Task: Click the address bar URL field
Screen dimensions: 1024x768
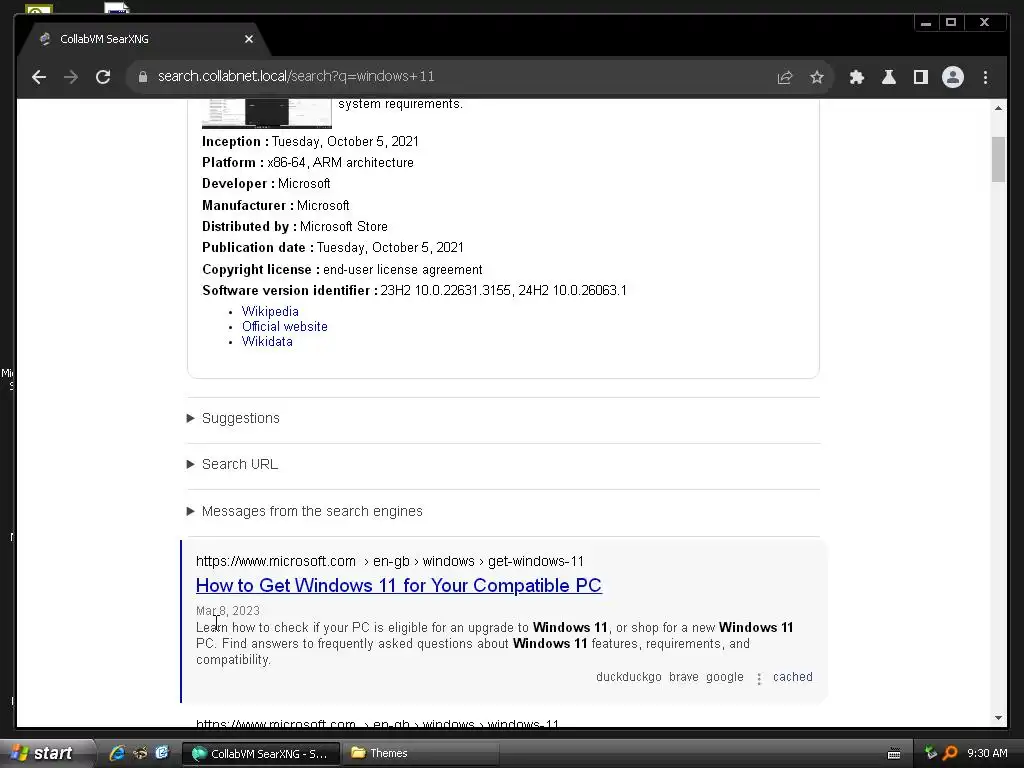Action: (x=457, y=76)
